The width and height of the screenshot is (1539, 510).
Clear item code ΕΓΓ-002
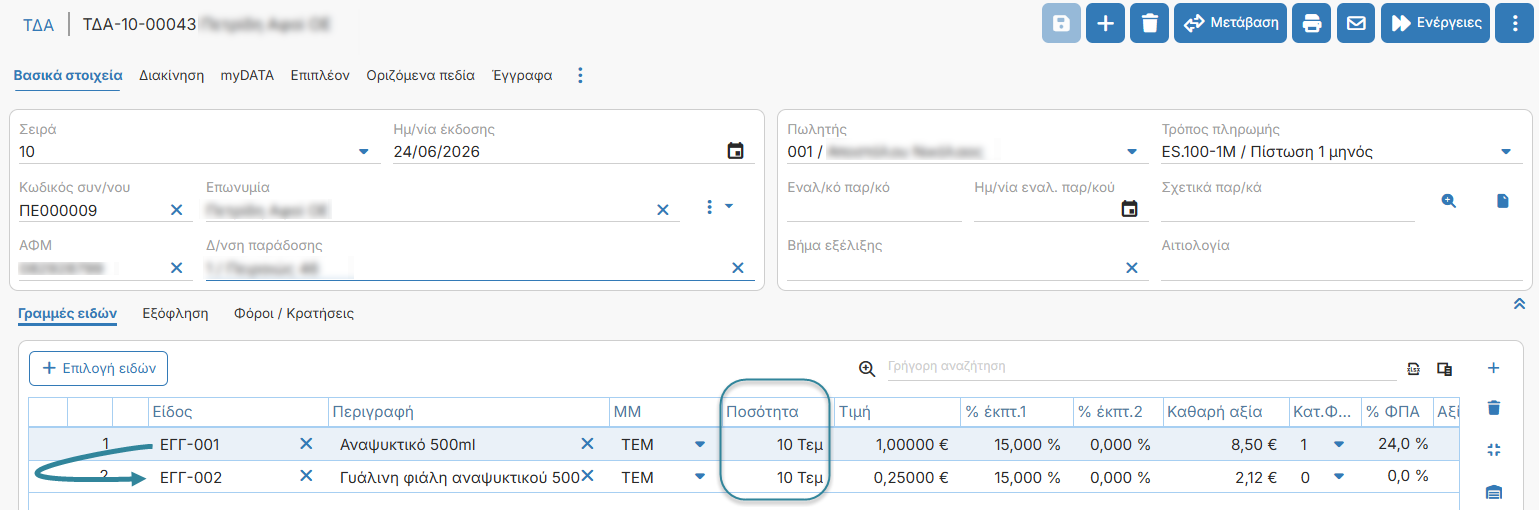pyautogui.click(x=306, y=477)
